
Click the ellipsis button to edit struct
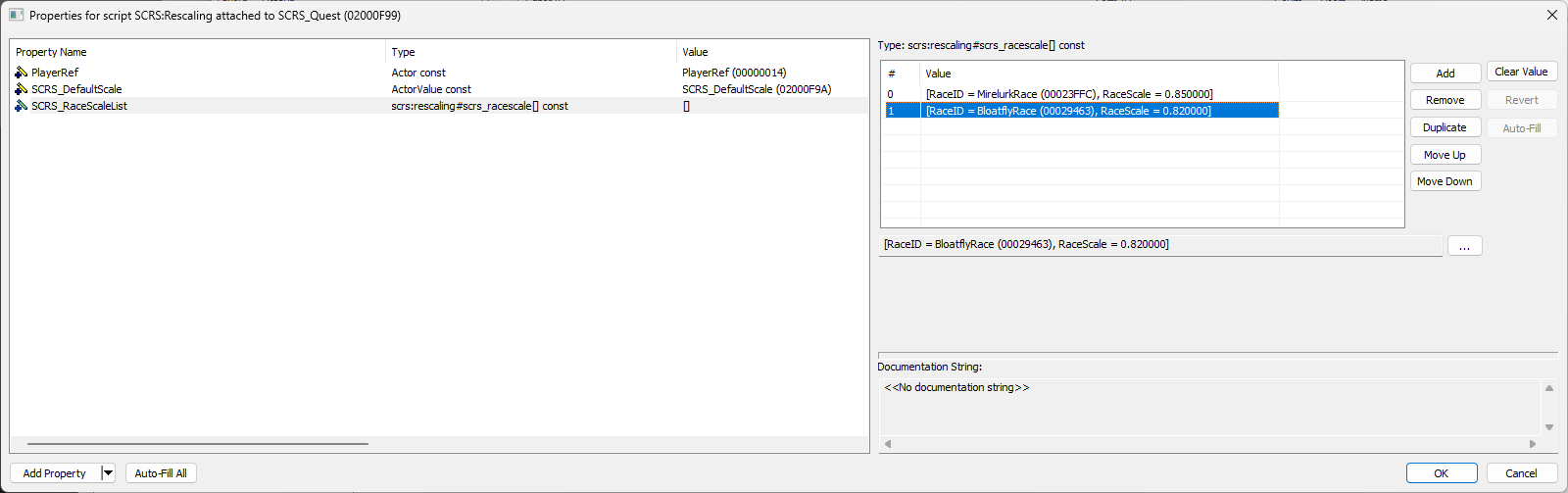coord(1464,246)
